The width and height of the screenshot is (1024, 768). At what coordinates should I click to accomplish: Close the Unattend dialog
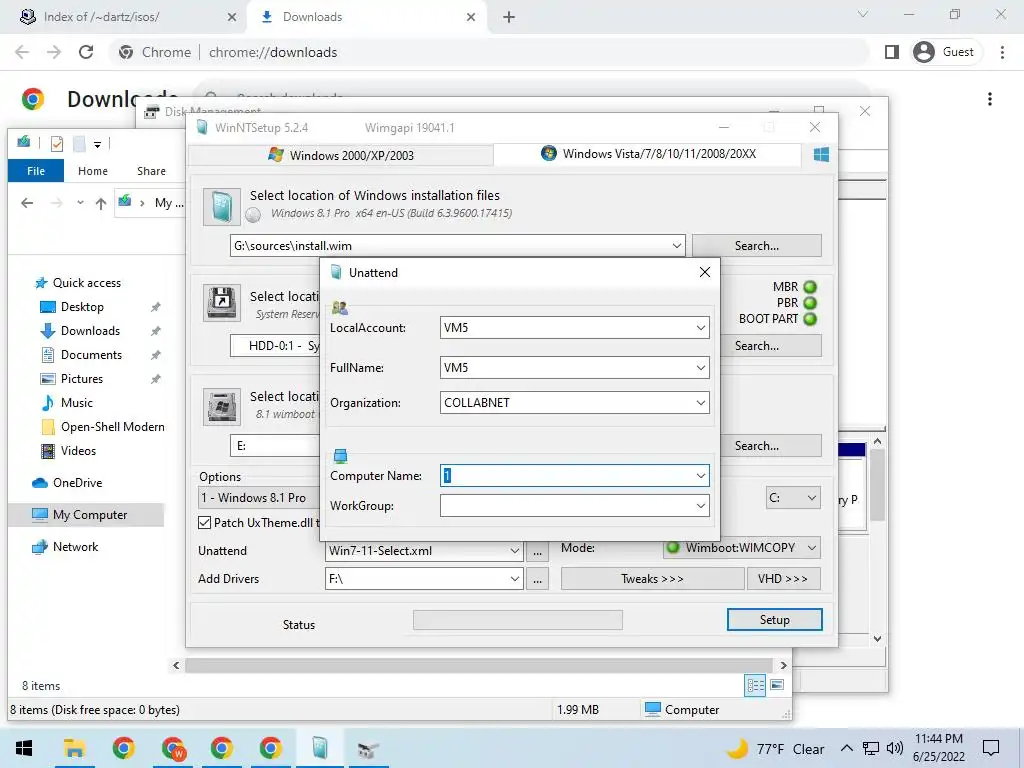point(705,272)
